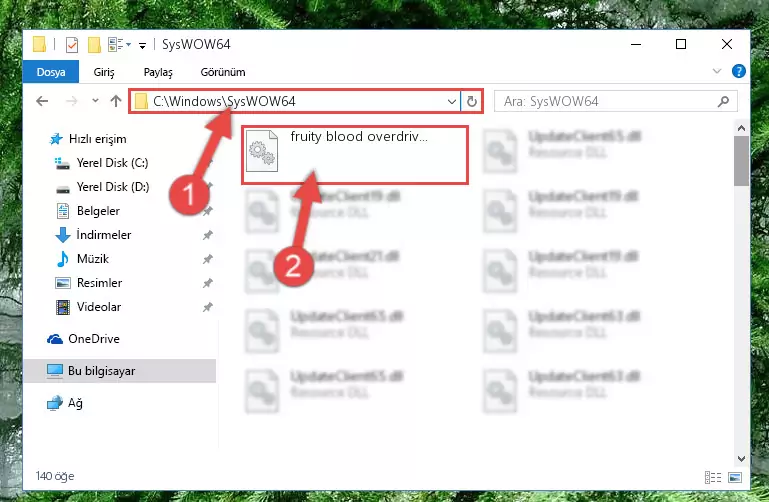Click the Ağ network icon
Screen dimensions: 769x502
pos(55,403)
